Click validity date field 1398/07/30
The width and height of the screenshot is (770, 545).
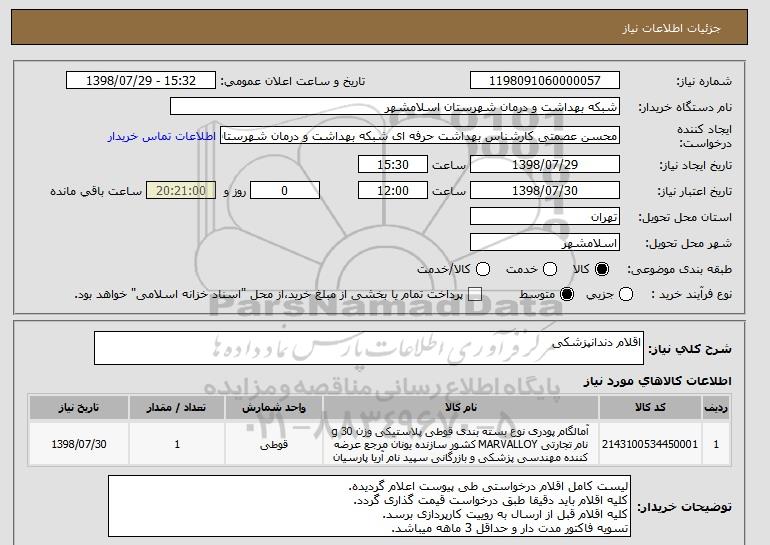click(x=545, y=191)
